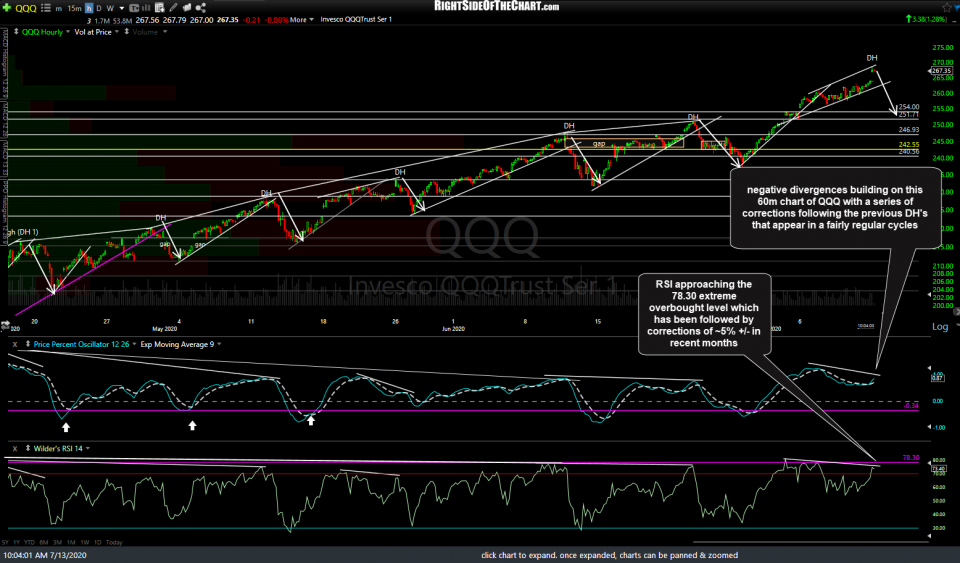Select the daily 'D' timeframe
Image resolution: width=960 pixels, height=563 pixels.
[x=99, y=9]
